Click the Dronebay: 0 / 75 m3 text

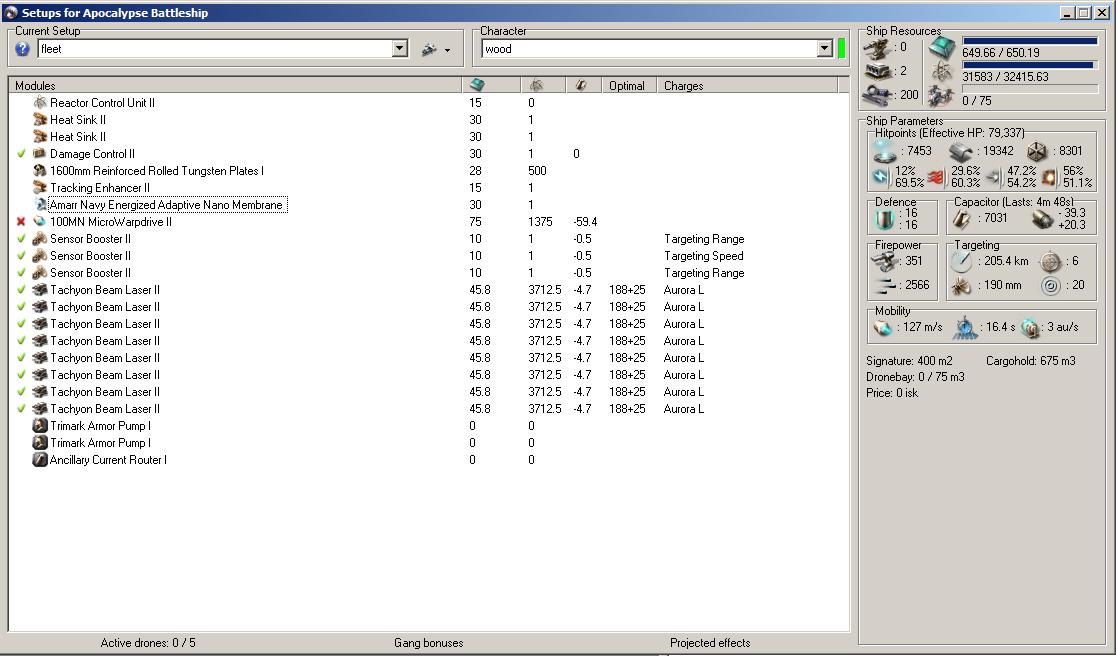915,377
